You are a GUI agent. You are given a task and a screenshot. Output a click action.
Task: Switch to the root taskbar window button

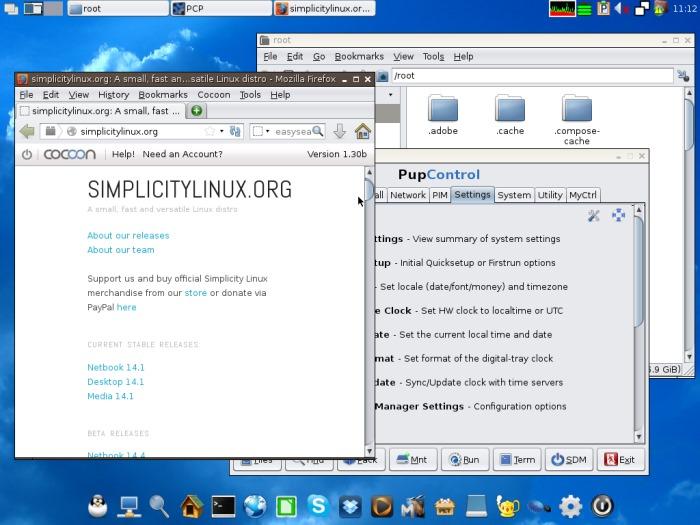(118, 8)
